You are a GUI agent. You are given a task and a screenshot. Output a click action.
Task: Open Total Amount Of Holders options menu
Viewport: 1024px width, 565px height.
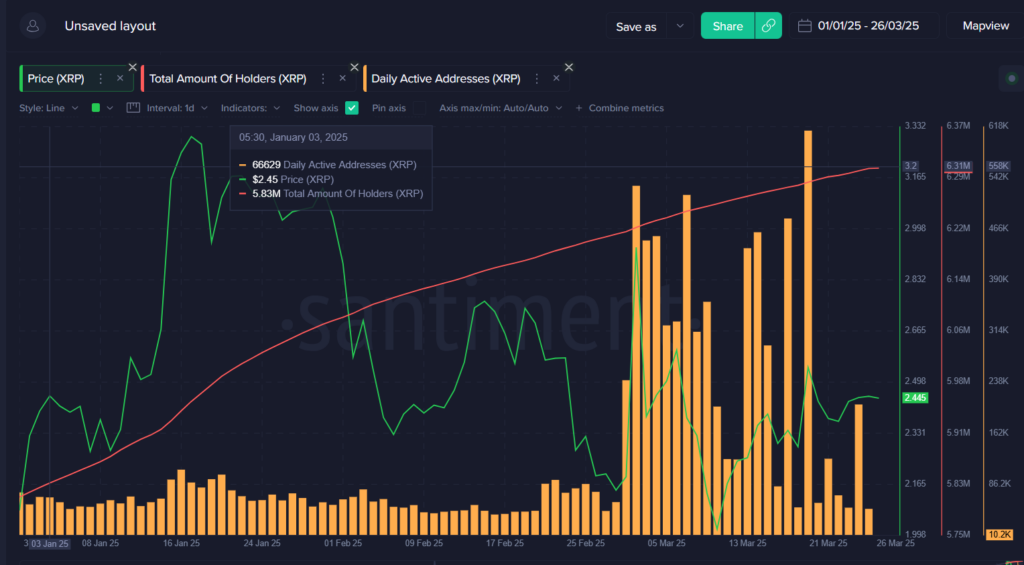coord(322,78)
